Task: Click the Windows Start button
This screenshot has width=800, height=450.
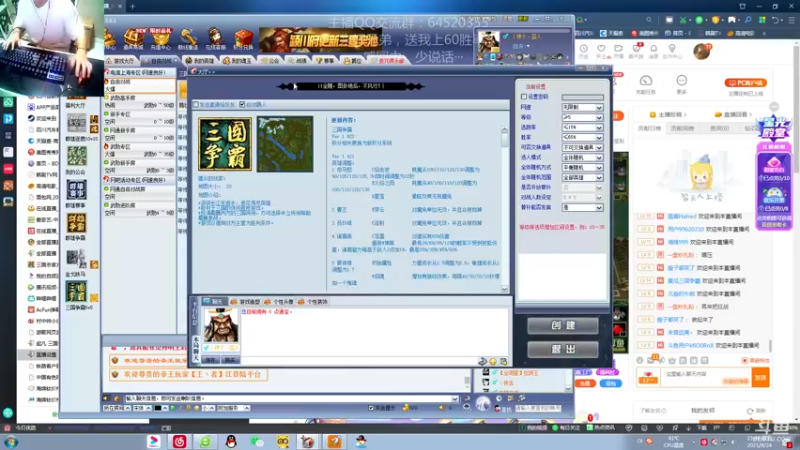Action: (11, 442)
